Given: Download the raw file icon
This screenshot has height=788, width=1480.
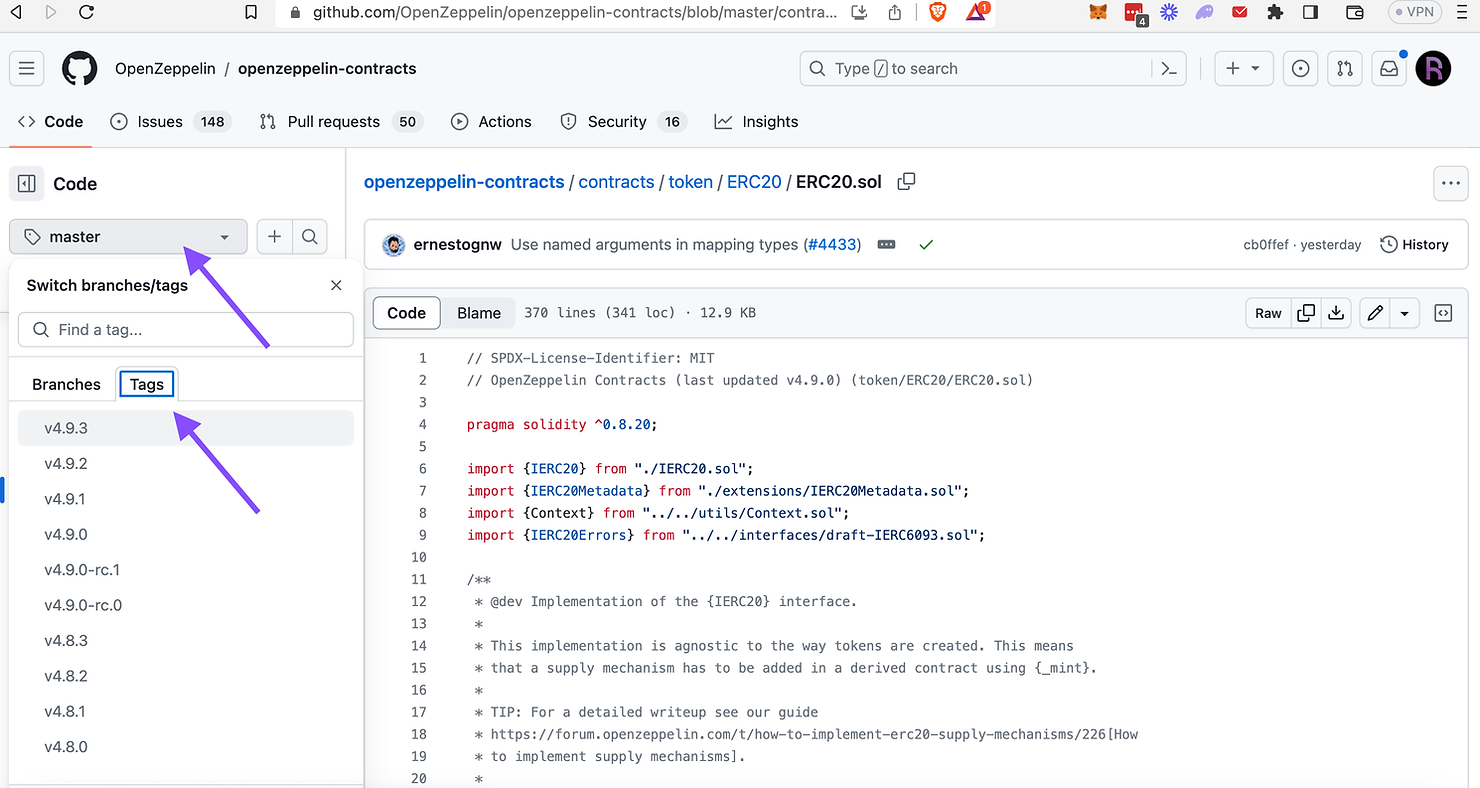Looking at the screenshot, I should pos(1336,313).
